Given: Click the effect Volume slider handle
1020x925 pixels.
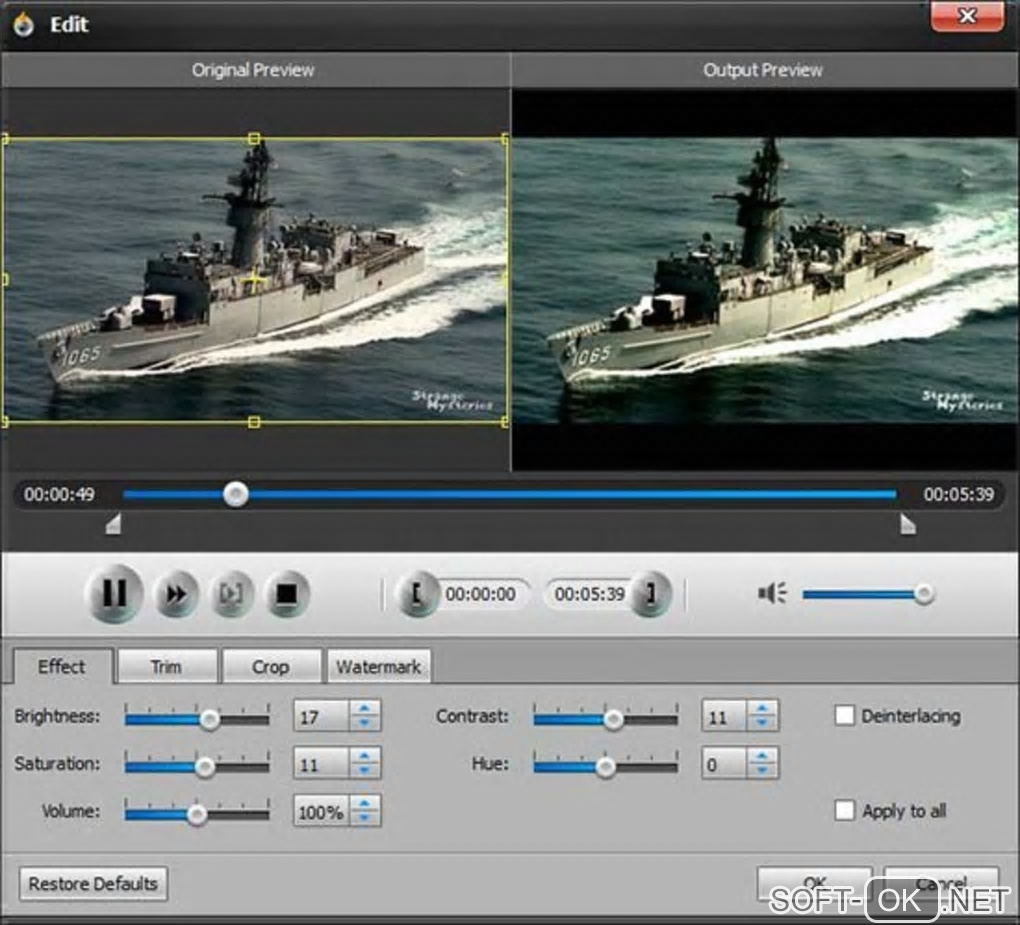Looking at the screenshot, I should tap(197, 814).
